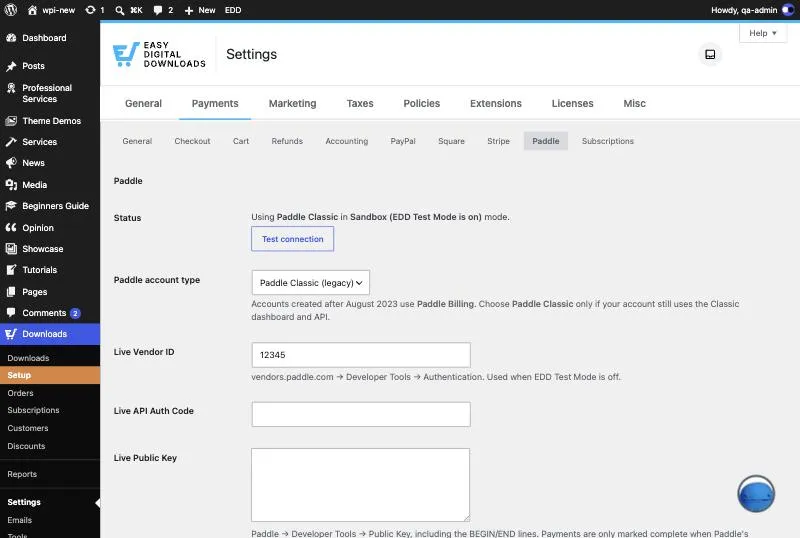Screen dimensions: 800x538
Task: Open the Downloads submenu link
Action: click(28, 358)
